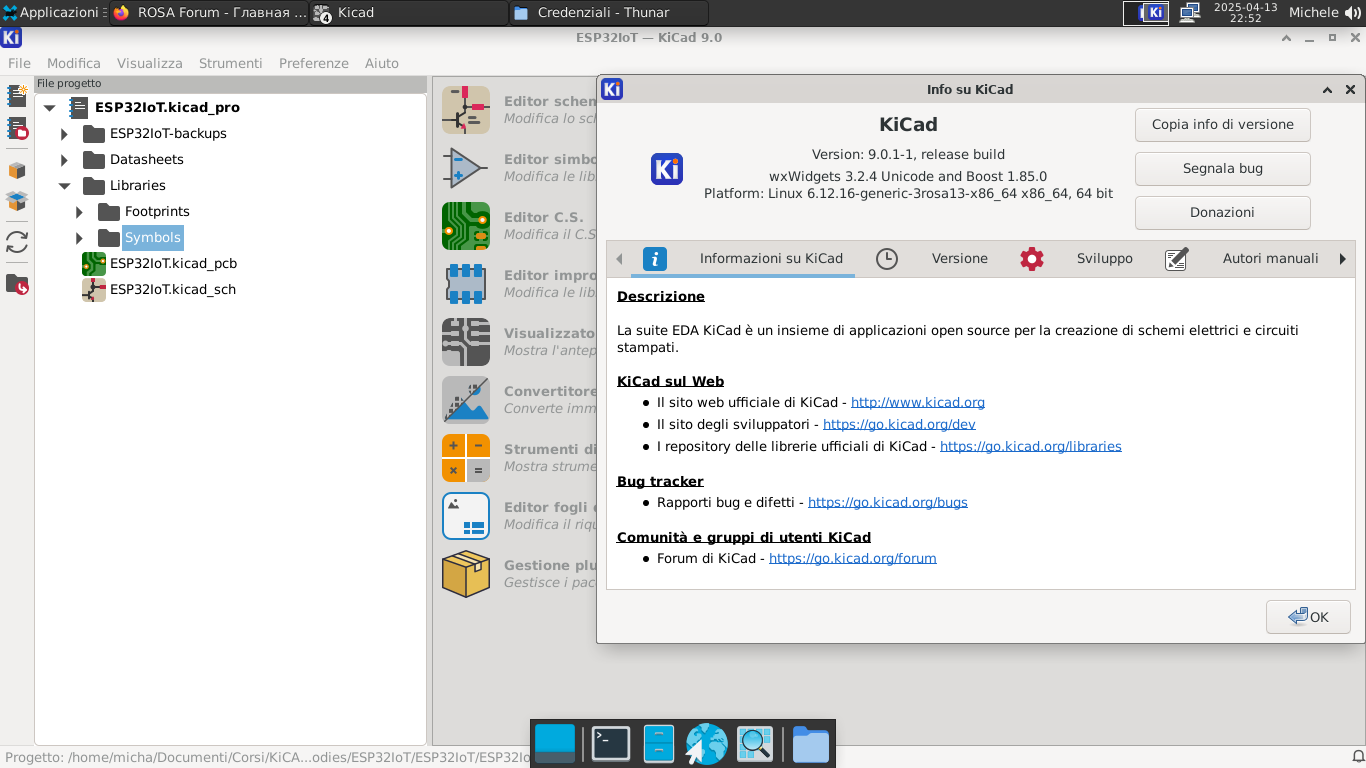Expand the Datasheets folder

(64, 160)
